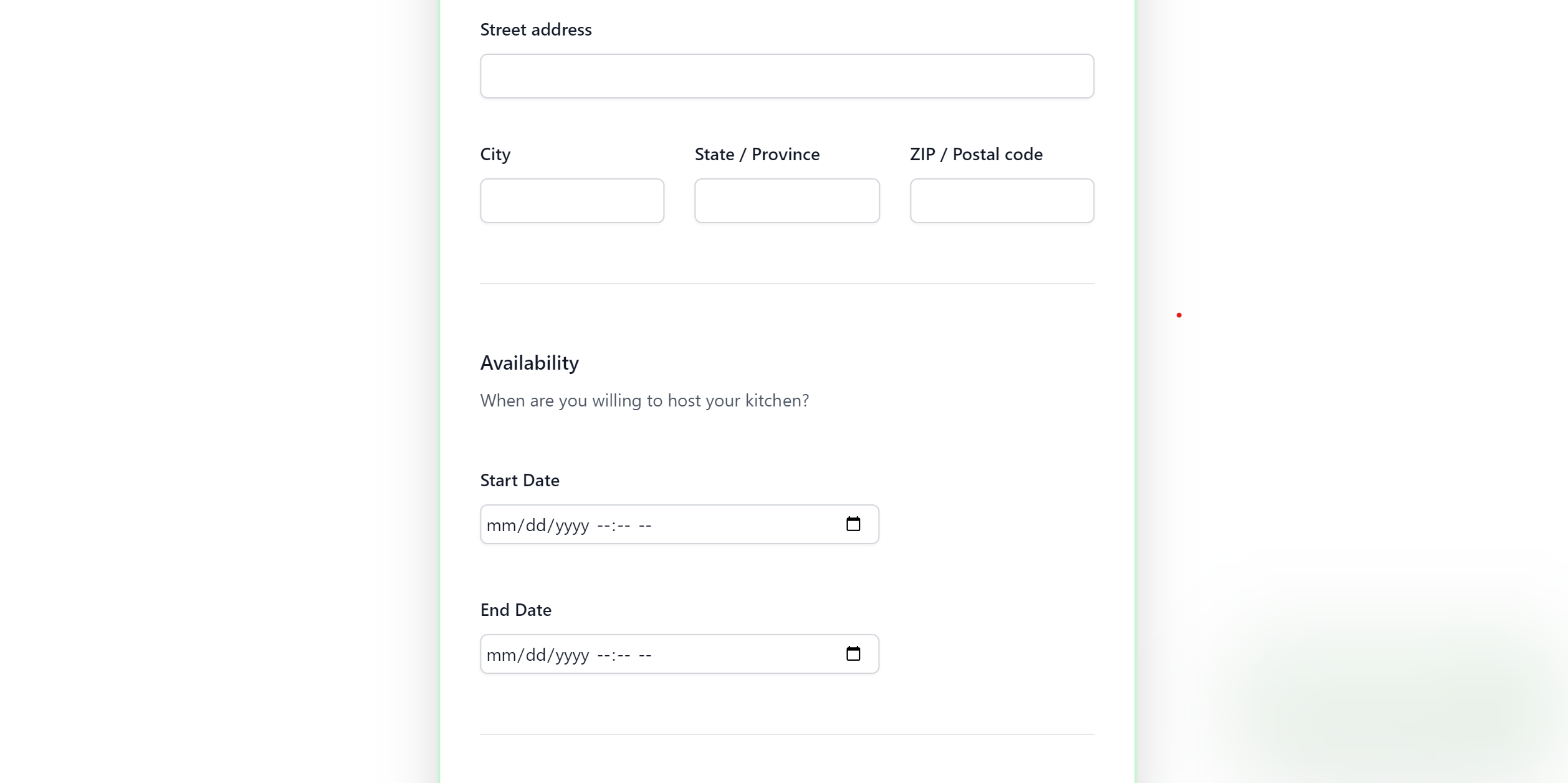Image resolution: width=1568 pixels, height=783 pixels.
Task: Open the End Date calendar picker
Action: (x=853, y=654)
